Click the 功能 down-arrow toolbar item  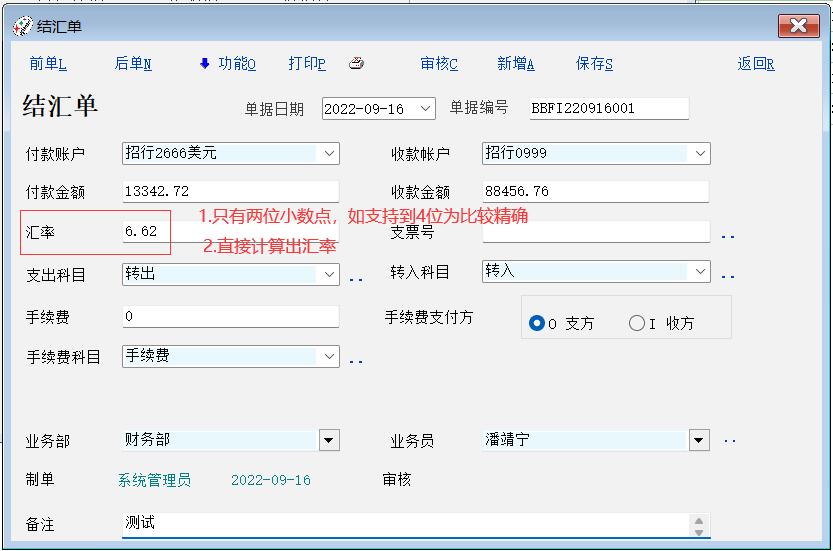227,64
